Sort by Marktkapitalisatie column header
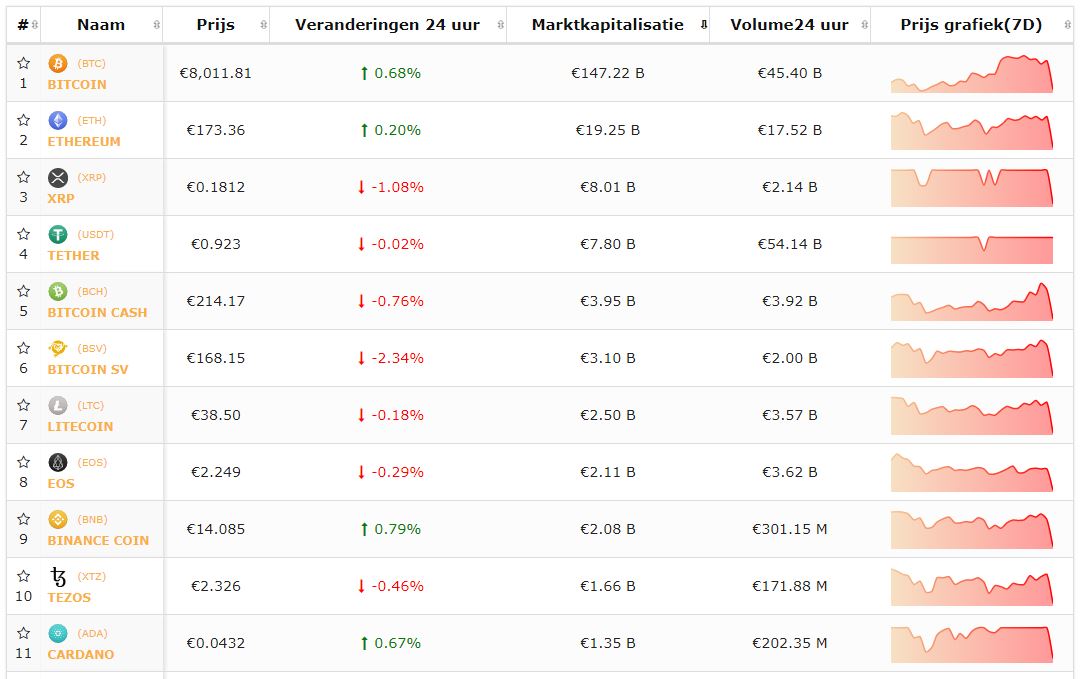The width and height of the screenshot is (1081, 679). tap(608, 25)
